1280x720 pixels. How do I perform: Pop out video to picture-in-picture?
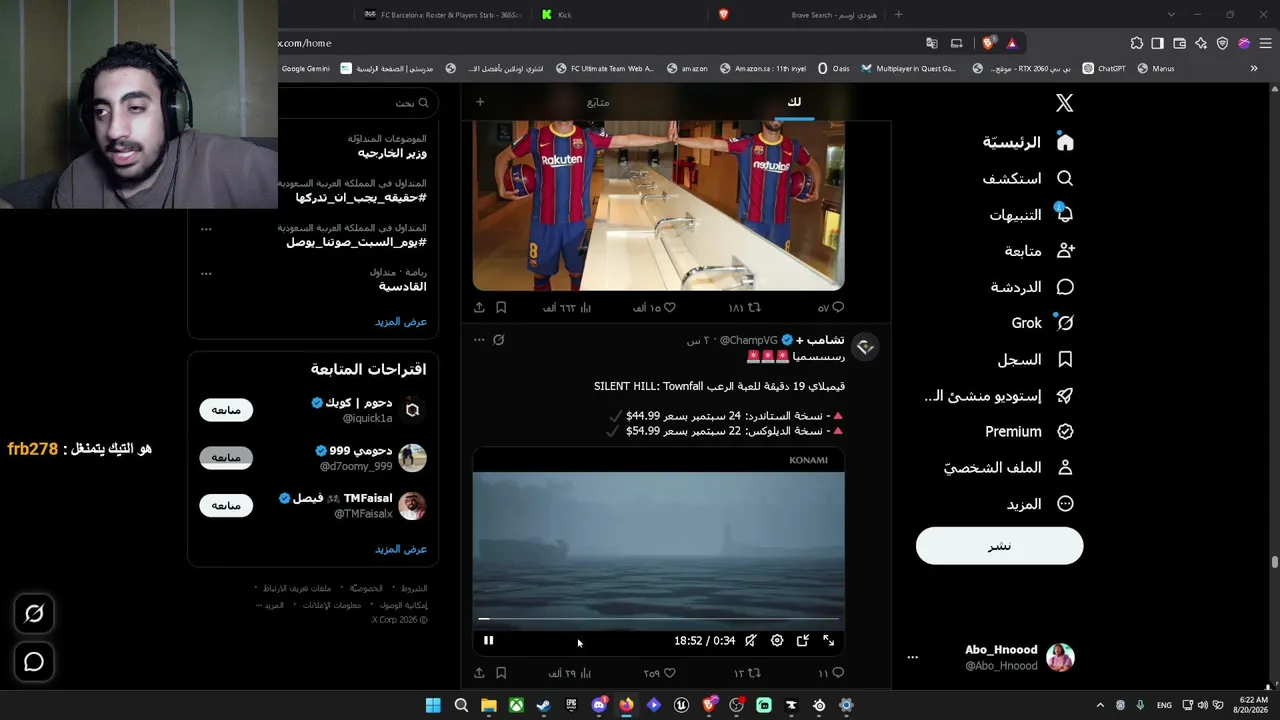[x=803, y=641]
